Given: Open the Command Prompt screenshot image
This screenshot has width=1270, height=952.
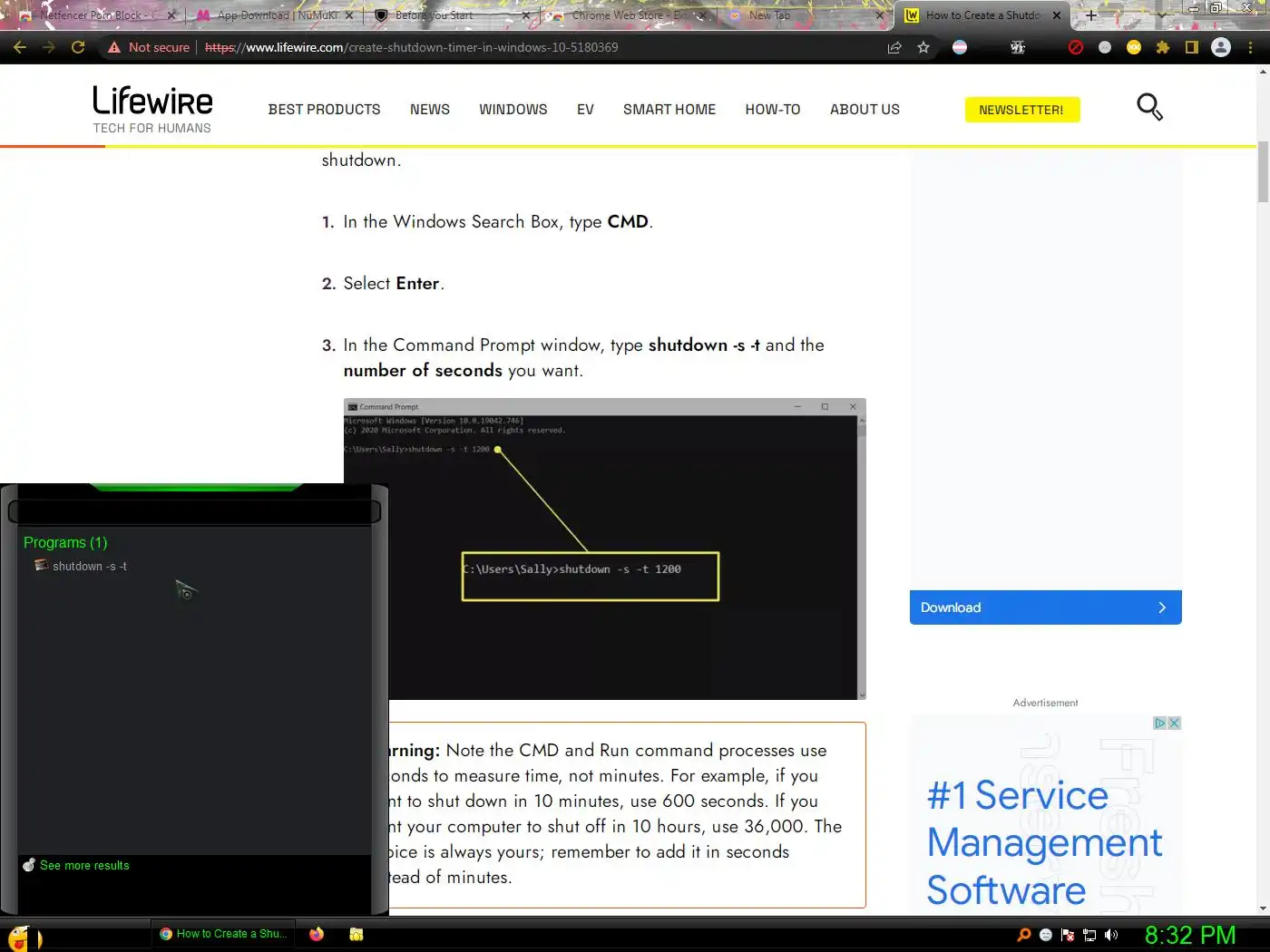Looking at the screenshot, I should click(604, 549).
